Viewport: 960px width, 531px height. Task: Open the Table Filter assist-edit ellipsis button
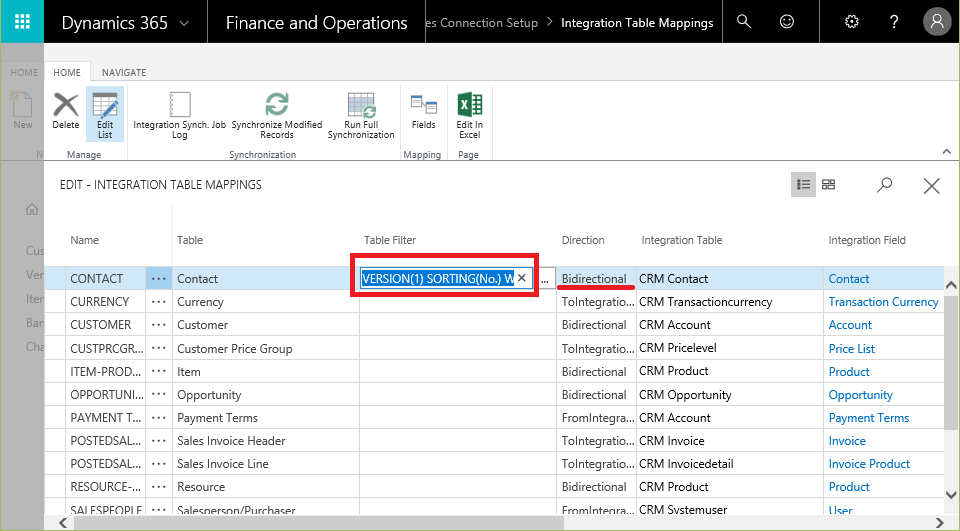pyautogui.click(x=545, y=279)
